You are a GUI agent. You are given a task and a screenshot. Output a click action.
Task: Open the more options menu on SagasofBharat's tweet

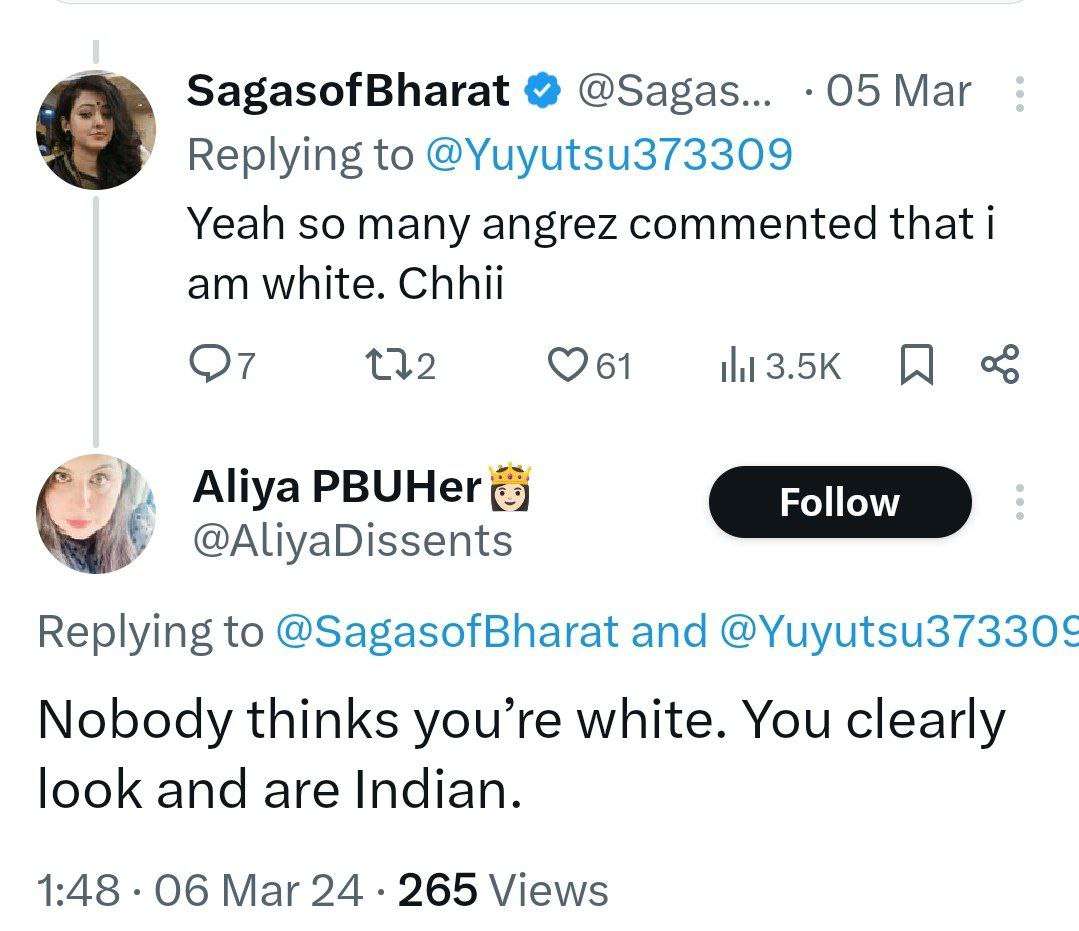tap(1019, 93)
